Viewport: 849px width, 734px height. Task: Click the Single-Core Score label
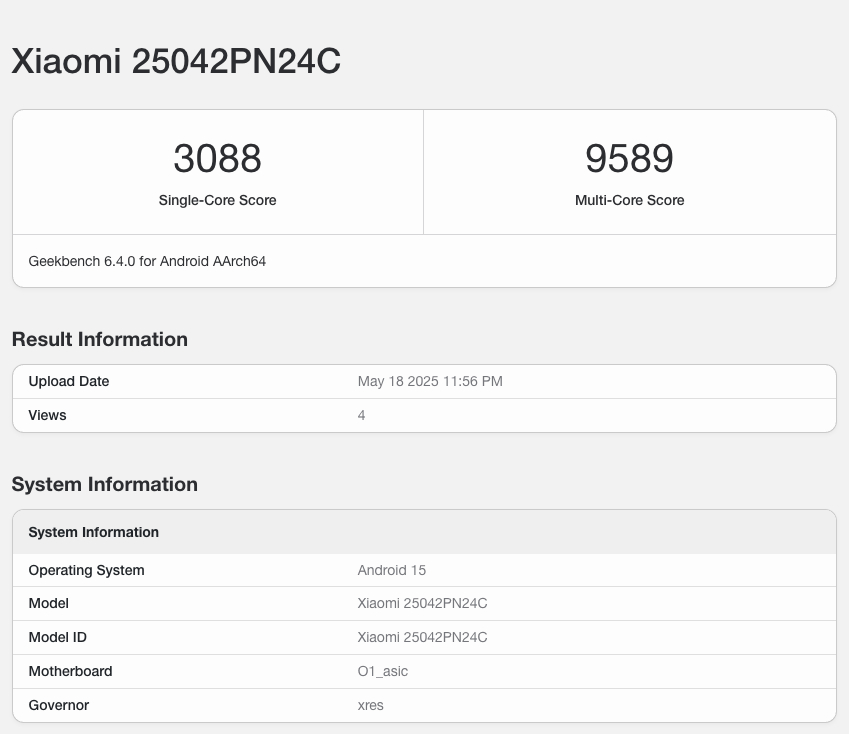pyautogui.click(x=217, y=200)
